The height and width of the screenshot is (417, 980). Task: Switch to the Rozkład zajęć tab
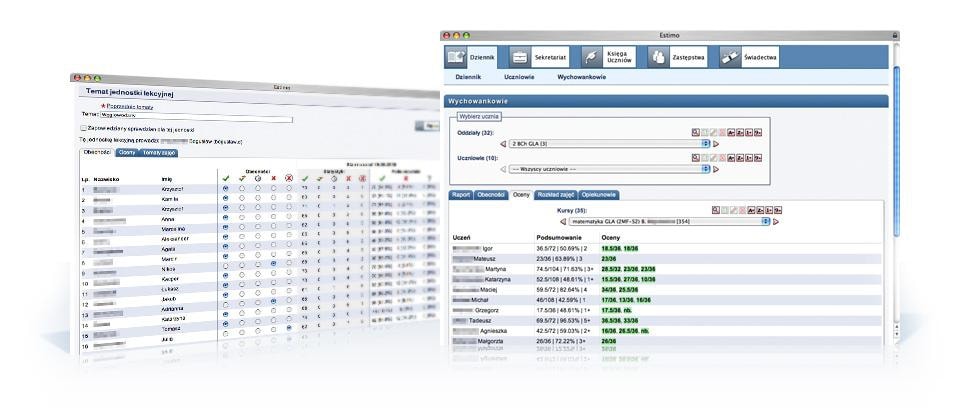556,195
